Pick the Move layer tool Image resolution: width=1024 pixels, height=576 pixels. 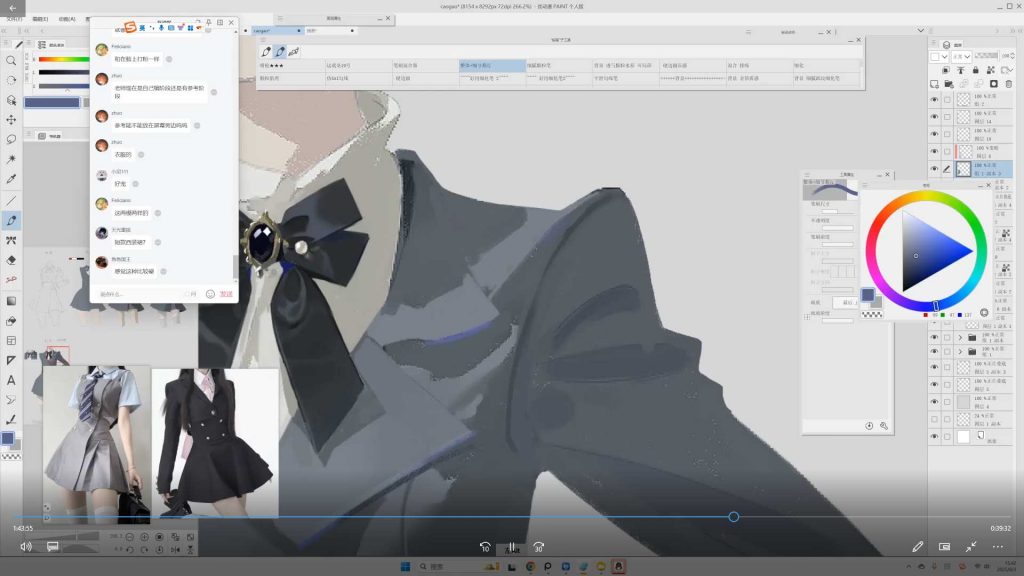click(11, 119)
